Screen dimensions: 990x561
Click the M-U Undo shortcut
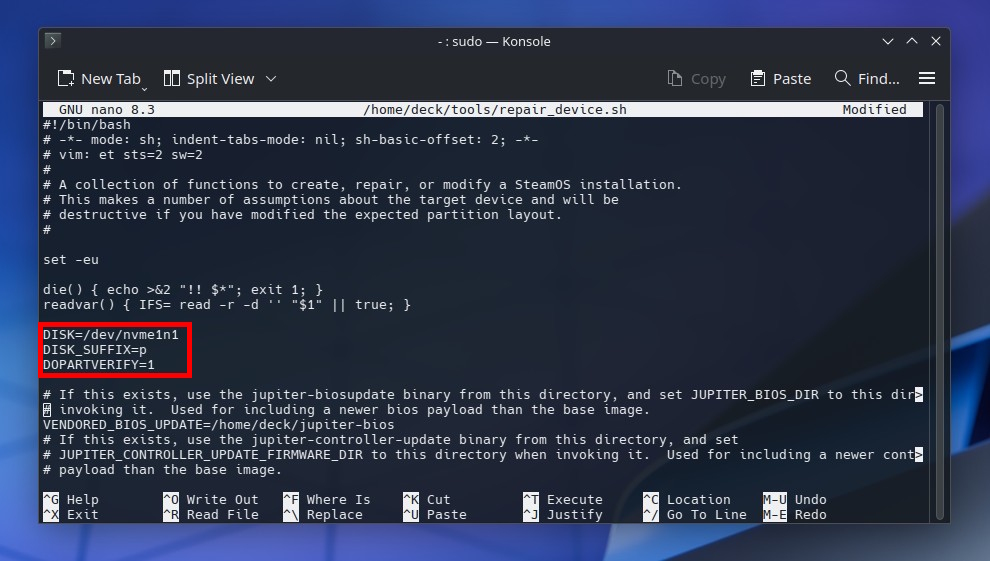(x=794, y=499)
